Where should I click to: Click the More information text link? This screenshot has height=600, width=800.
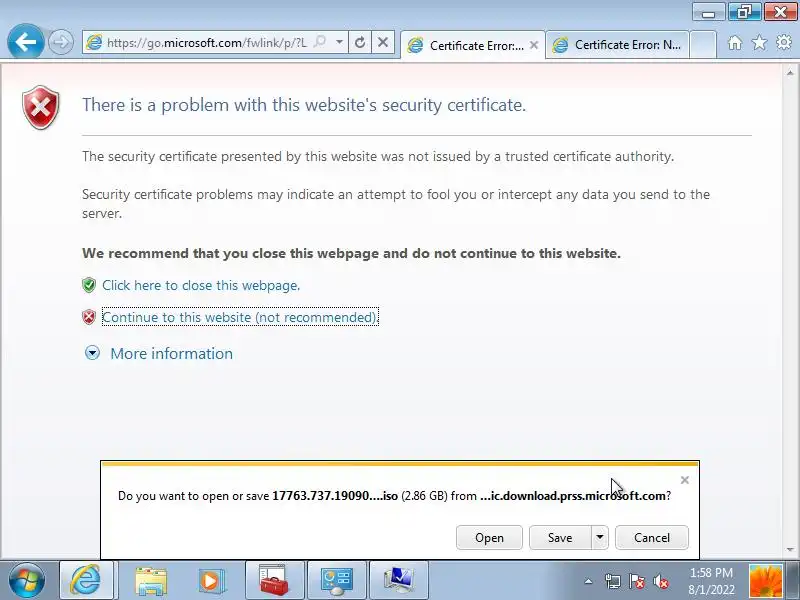pyautogui.click(x=171, y=354)
